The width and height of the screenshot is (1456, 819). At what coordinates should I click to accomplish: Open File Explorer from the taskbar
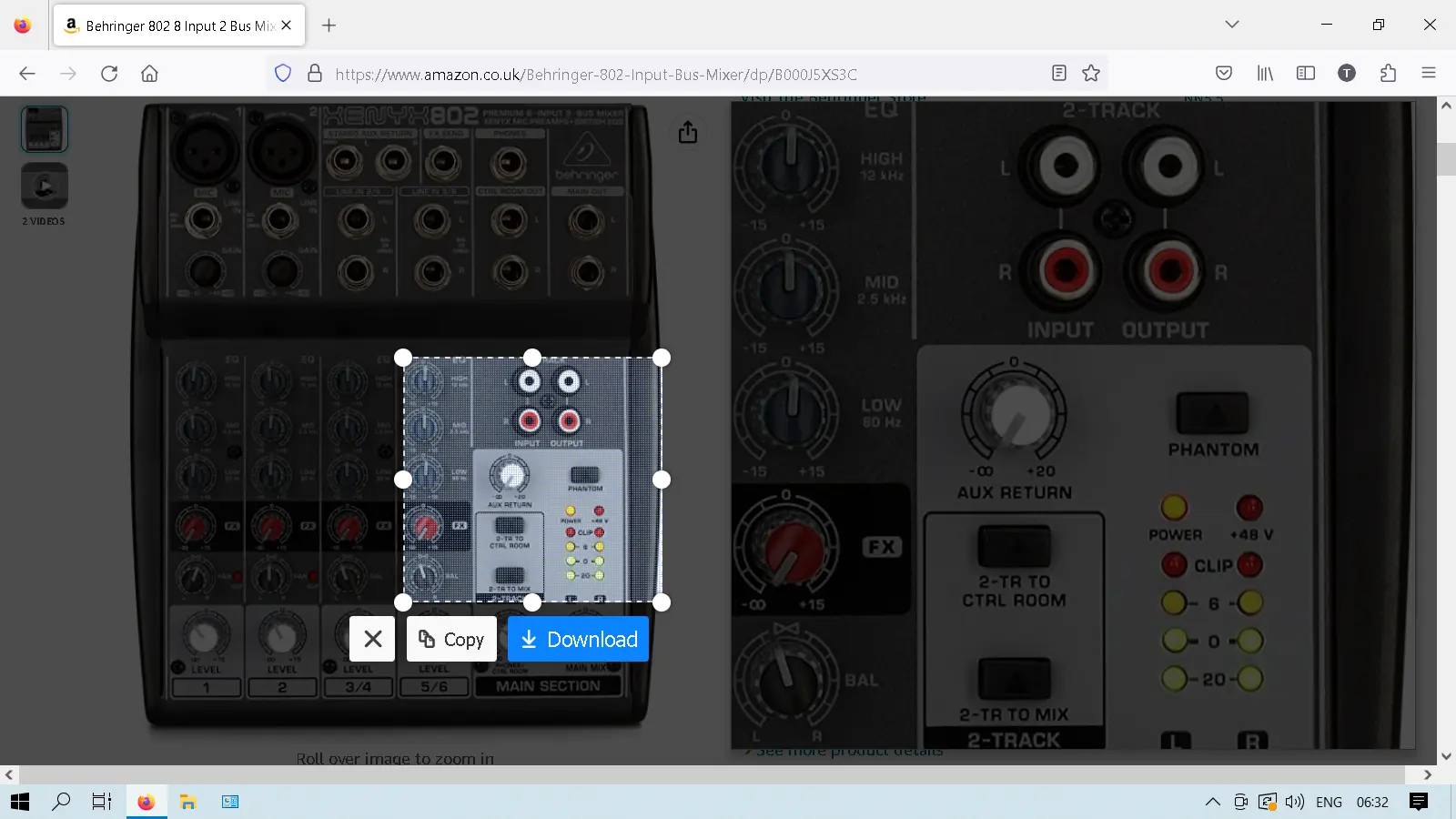(x=188, y=802)
